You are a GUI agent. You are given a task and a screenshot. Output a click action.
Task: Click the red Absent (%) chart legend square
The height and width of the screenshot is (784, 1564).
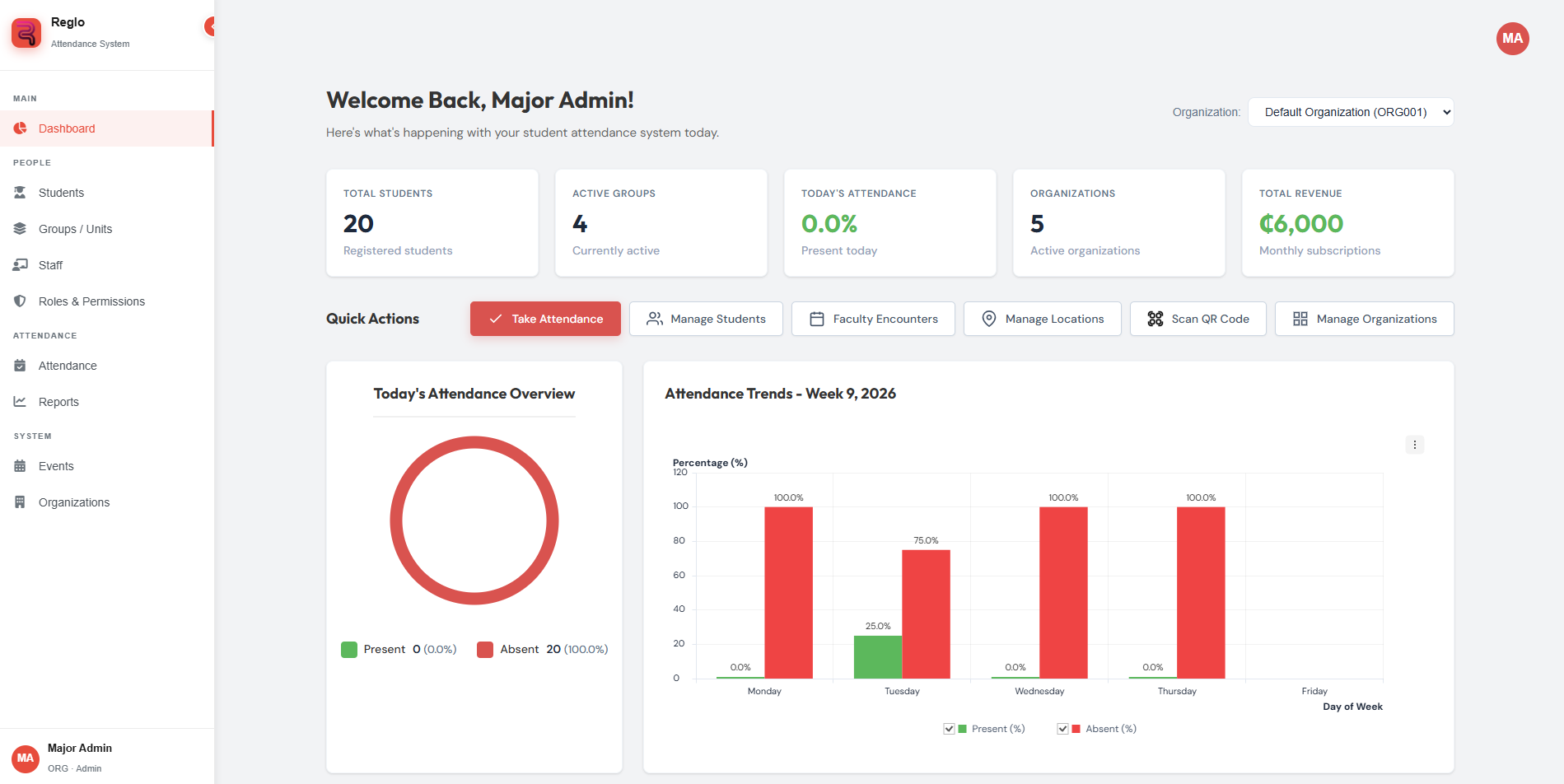click(x=1076, y=729)
